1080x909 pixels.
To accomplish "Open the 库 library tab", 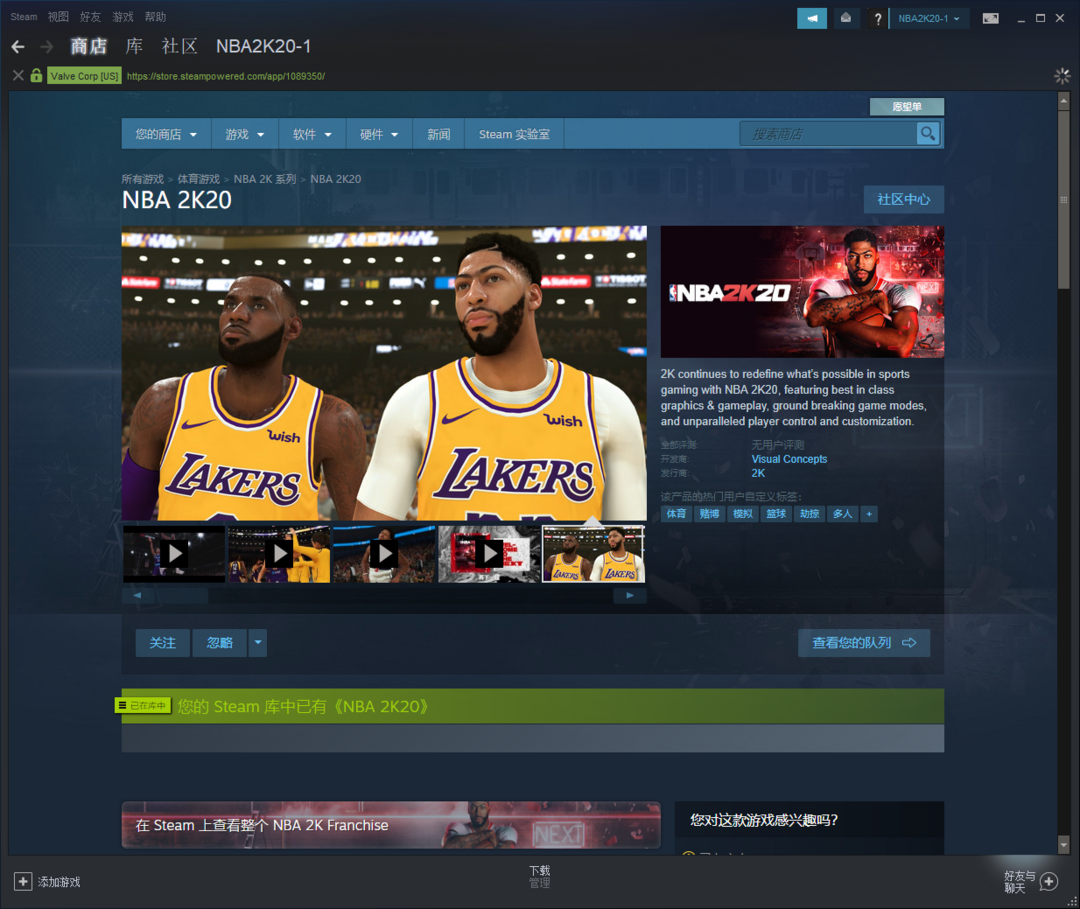I will click(x=134, y=46).
